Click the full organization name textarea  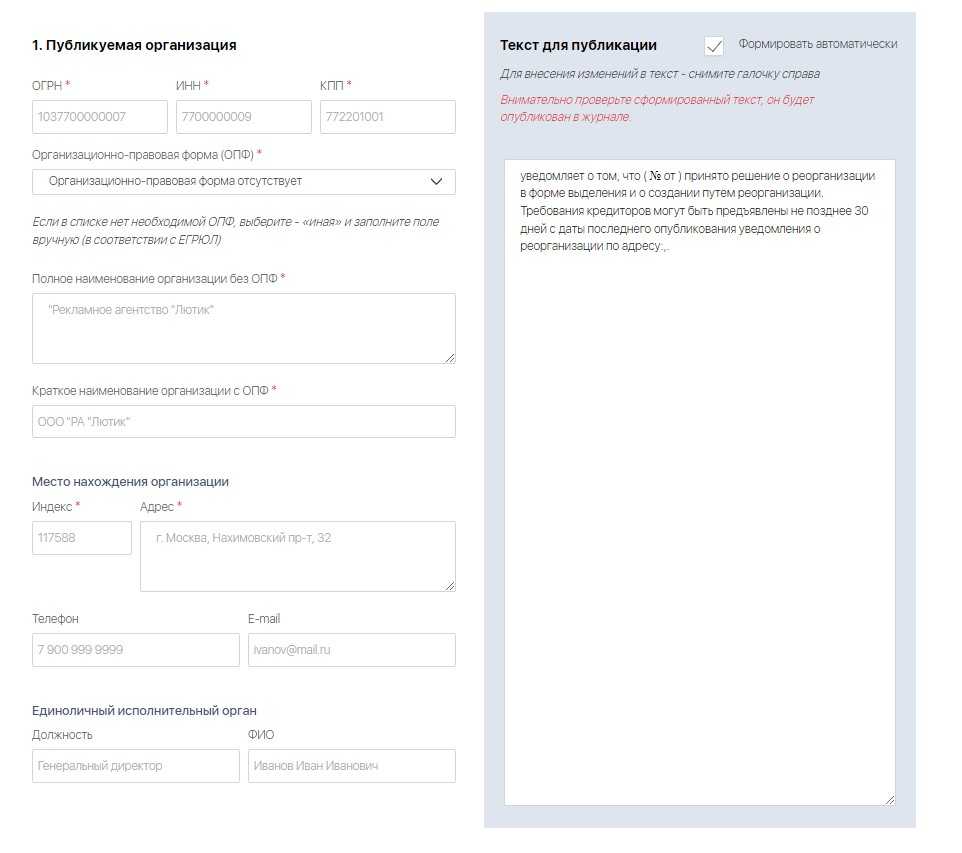[x=243, y=328]
